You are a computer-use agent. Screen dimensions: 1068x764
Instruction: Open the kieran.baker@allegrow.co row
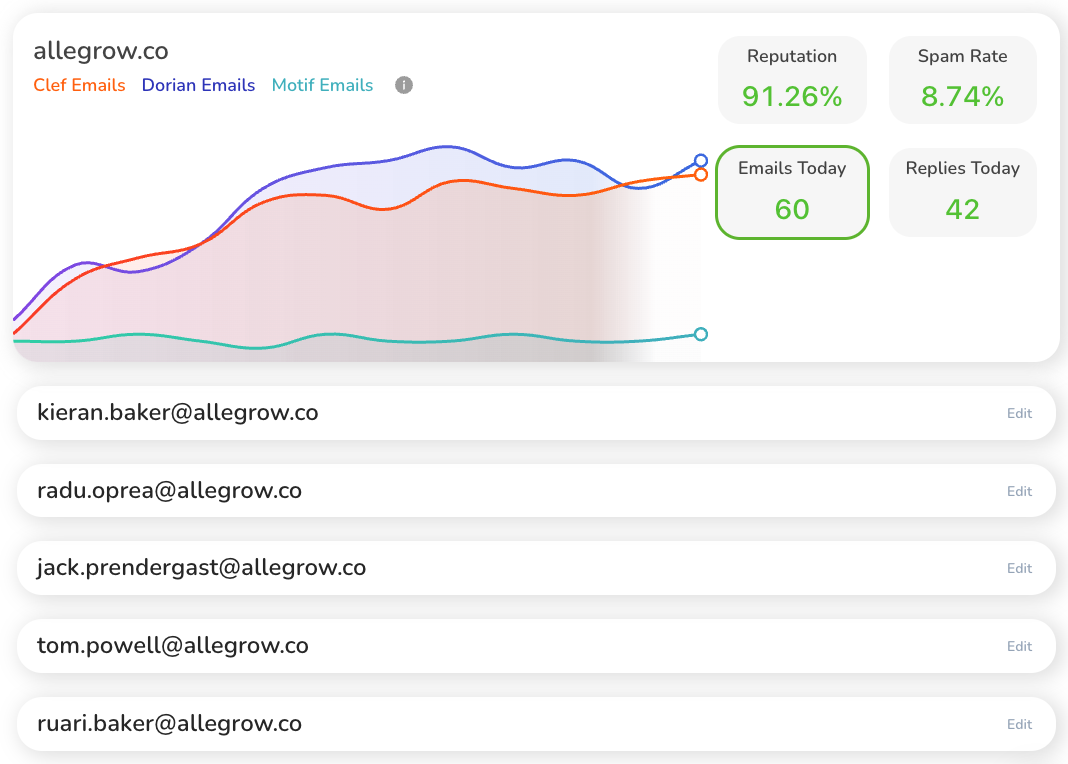tap(178, 413)
